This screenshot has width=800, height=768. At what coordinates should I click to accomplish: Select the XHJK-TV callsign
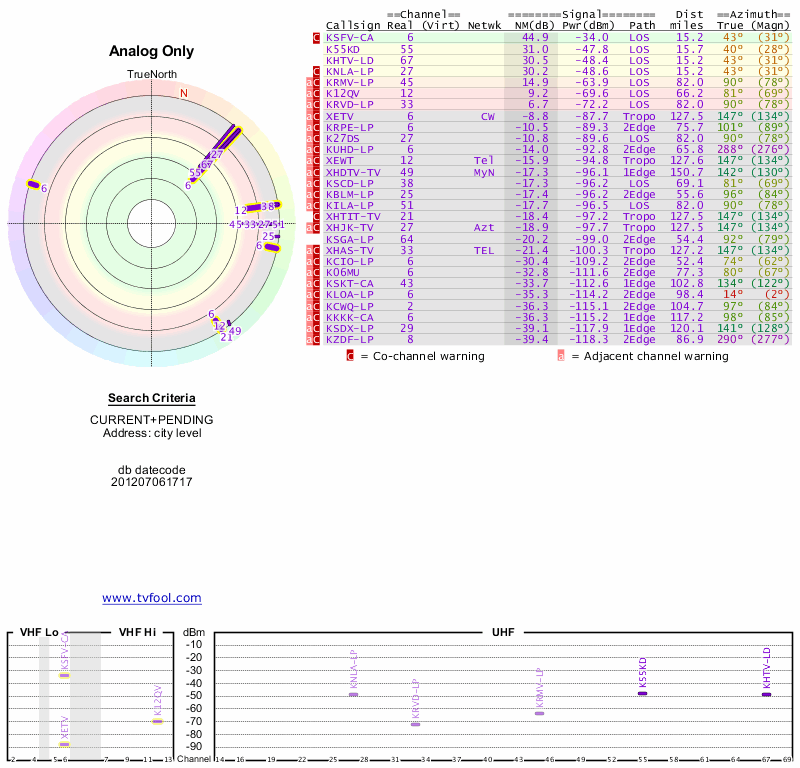[x=349, y=228]
